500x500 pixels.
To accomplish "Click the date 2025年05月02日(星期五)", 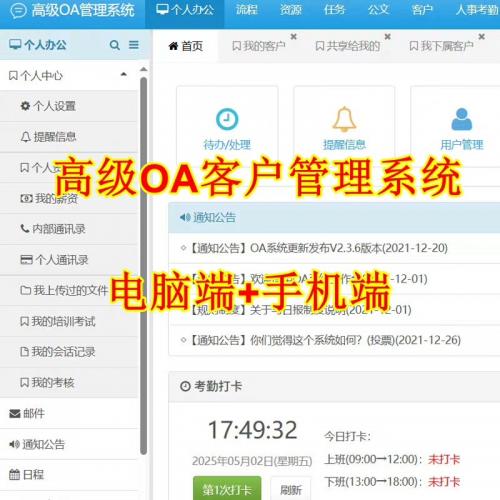I will point(252,461).
